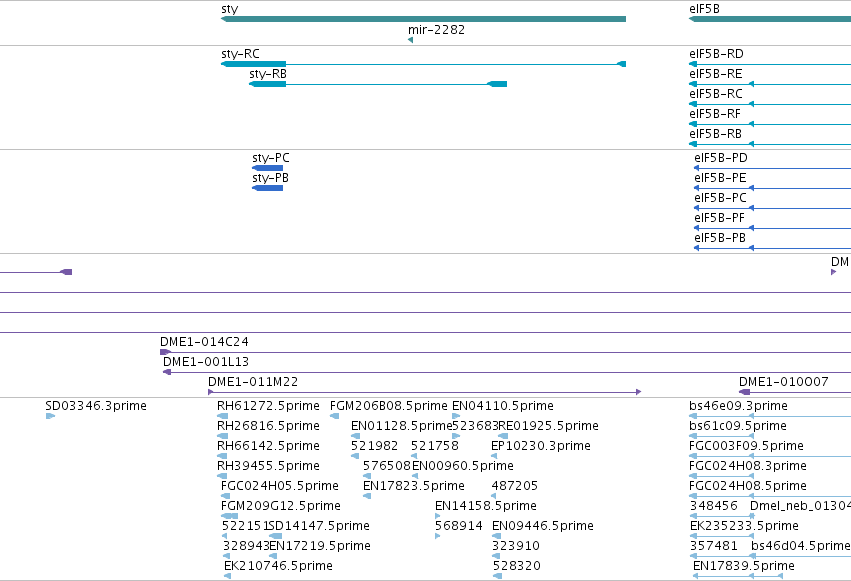
Task: Click the SD14147.5prime EST label
Action: 319,526
